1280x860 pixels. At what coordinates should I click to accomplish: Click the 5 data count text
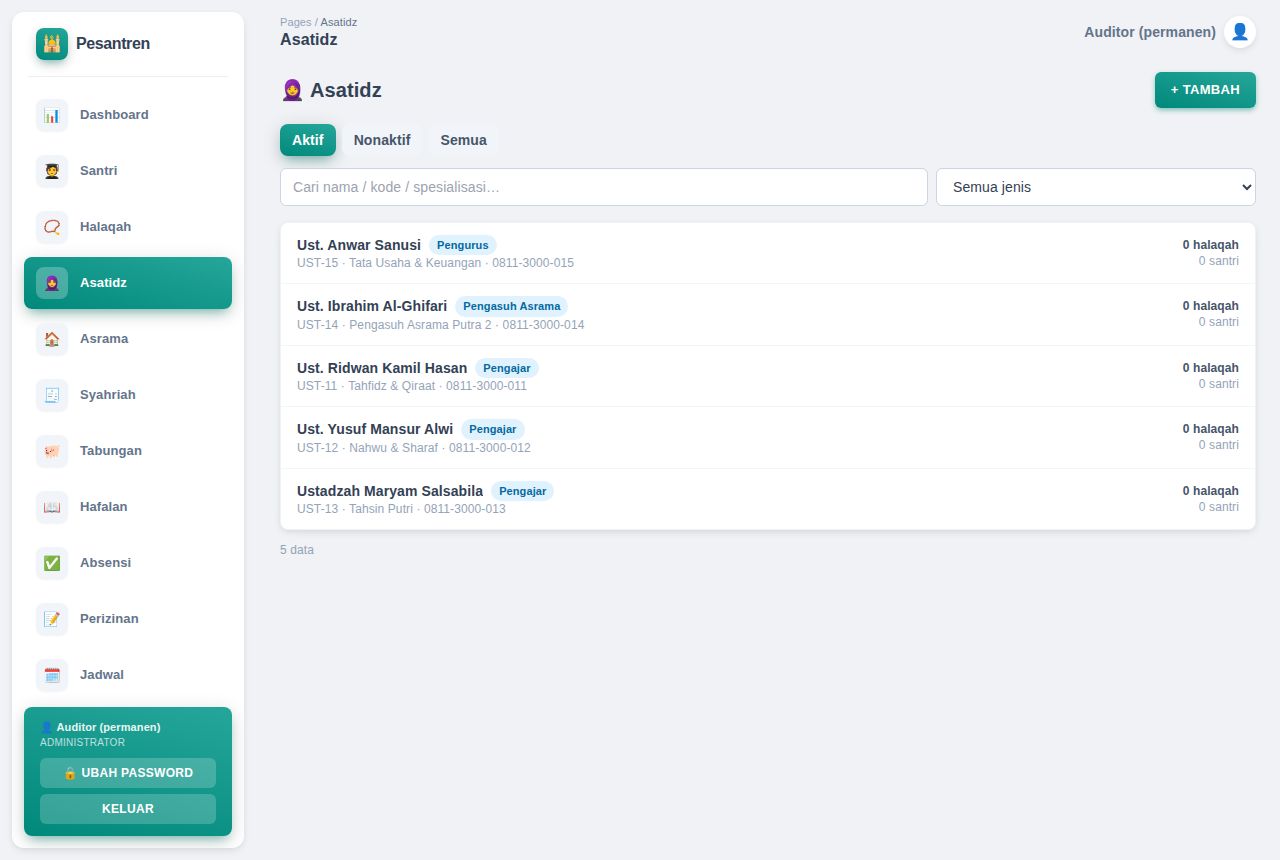tap(297, 550)
